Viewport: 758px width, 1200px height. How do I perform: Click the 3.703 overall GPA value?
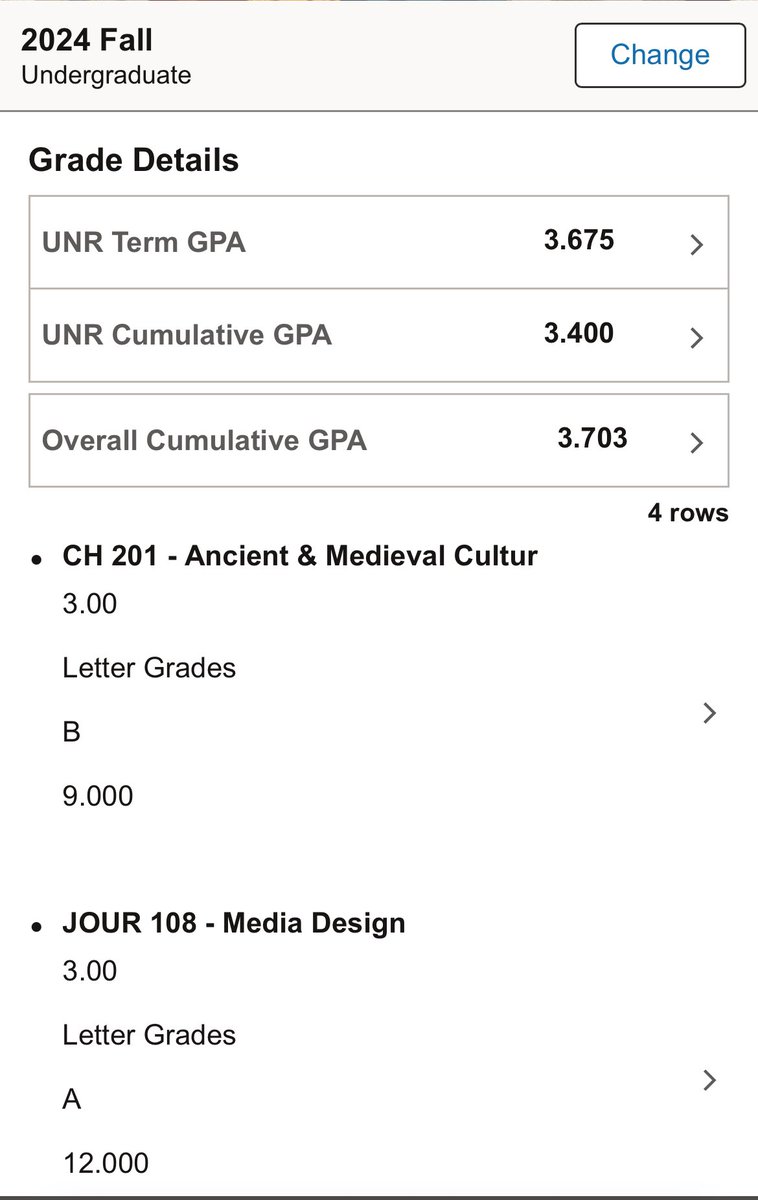click(593, 438)
